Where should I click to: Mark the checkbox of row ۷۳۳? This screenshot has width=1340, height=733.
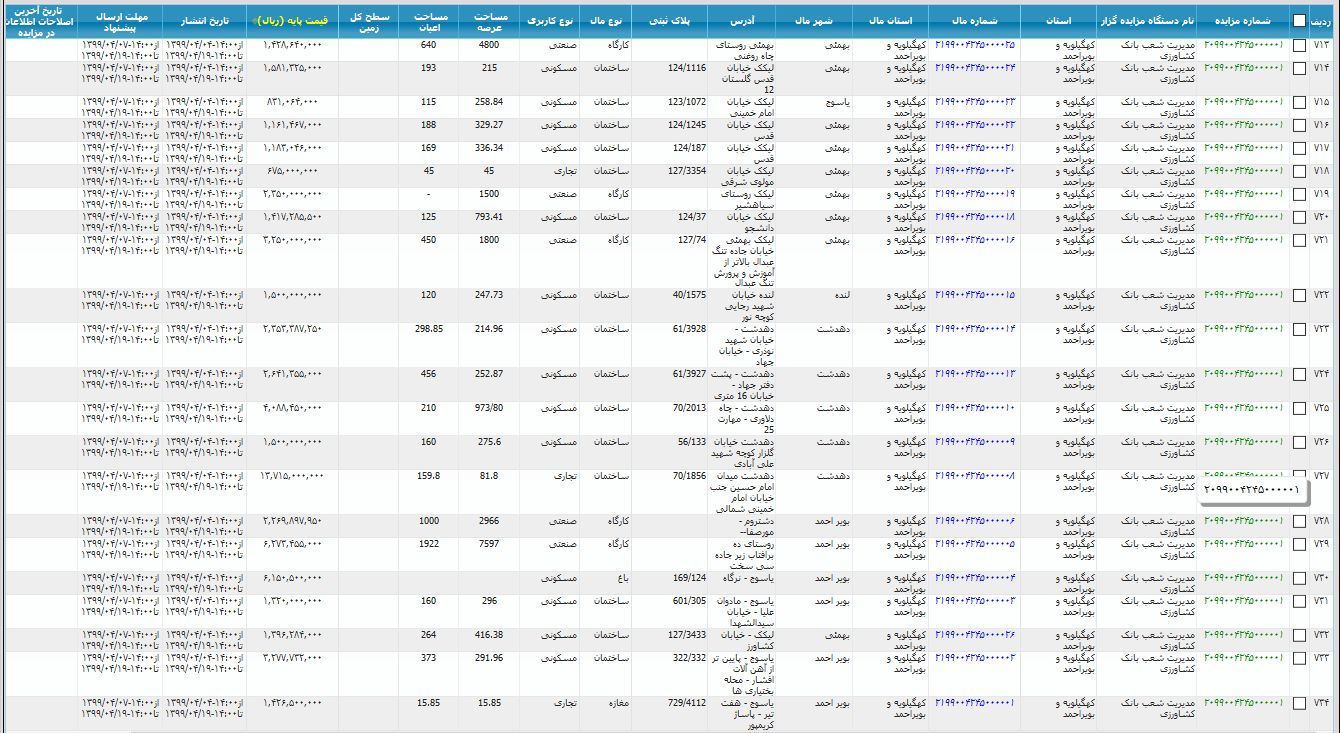coord(1298,659)
